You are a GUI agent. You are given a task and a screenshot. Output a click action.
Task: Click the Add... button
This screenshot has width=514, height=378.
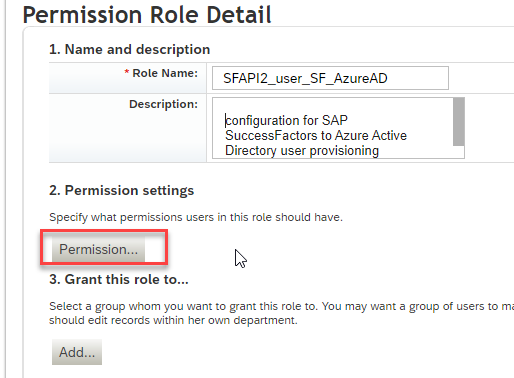coord(77,352)
